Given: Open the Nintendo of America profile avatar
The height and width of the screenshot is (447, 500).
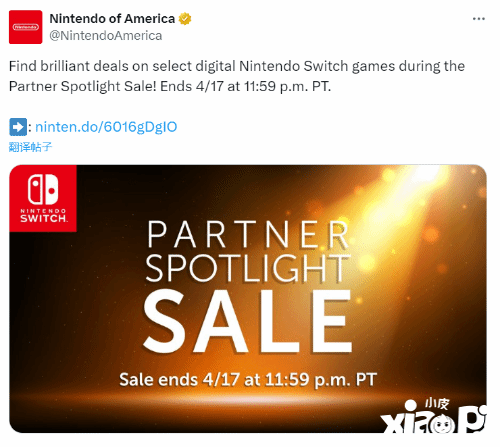Looking at the screenshot, I should 26,27.
